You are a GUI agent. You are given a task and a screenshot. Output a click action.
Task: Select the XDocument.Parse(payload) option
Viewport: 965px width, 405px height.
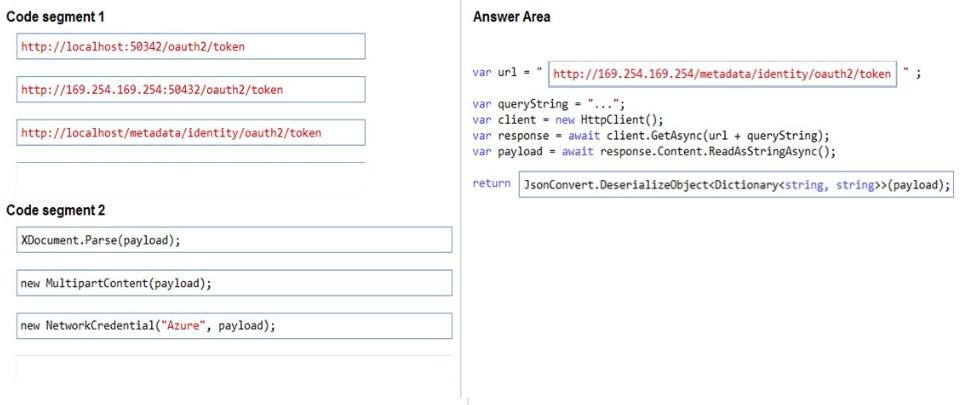[234, 239]
